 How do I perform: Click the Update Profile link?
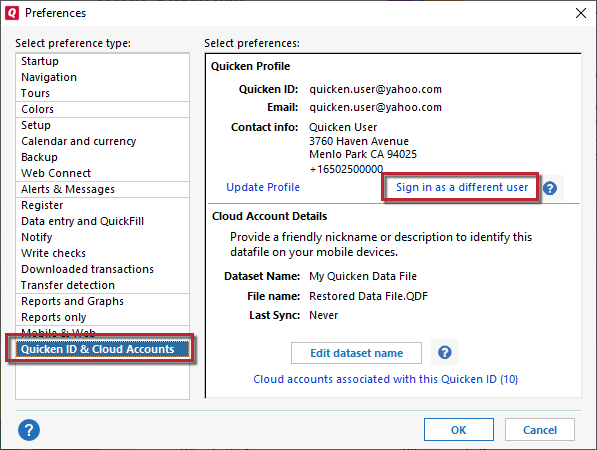click(x=263, y=187)
